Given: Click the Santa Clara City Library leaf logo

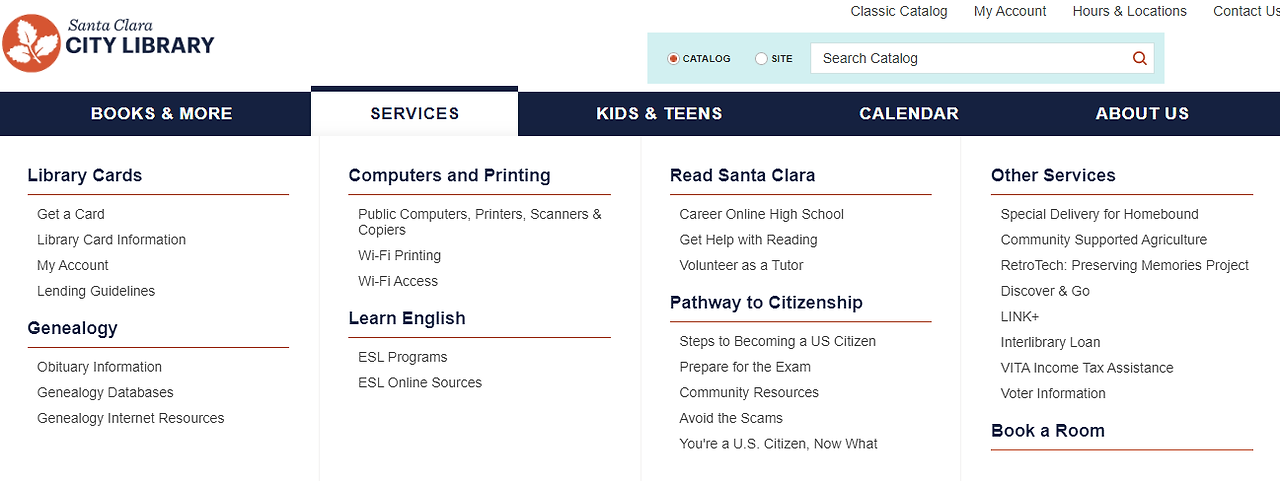Looking at the screenshot, I should click(x=32, y=43).
